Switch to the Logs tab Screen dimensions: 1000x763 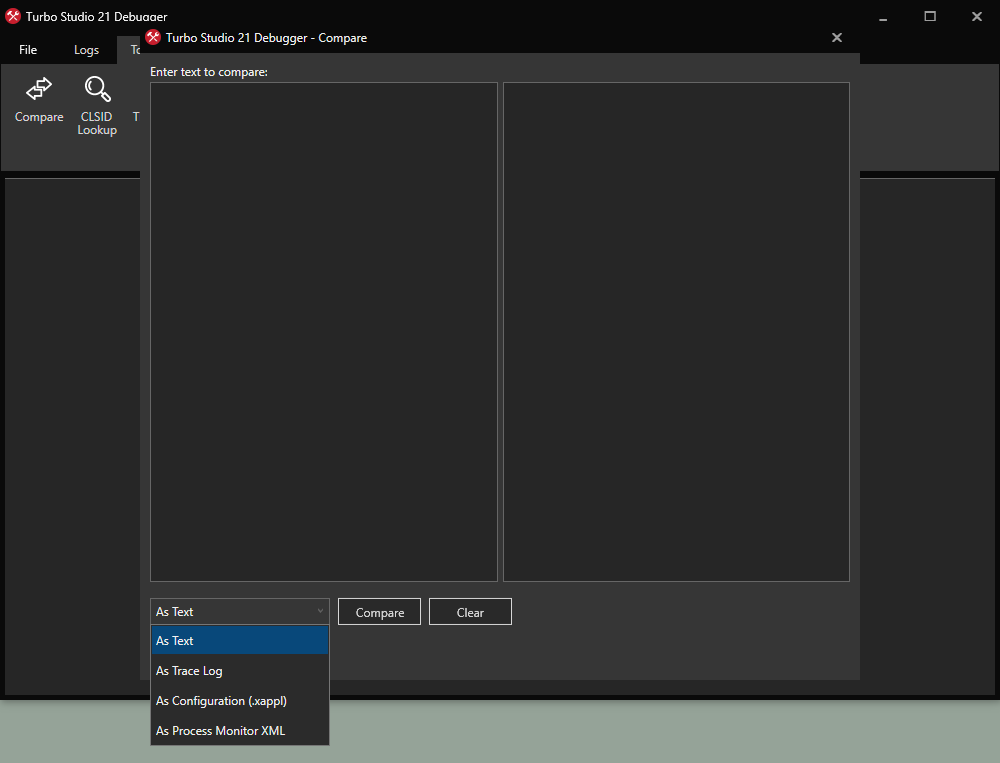click(87, 50)
